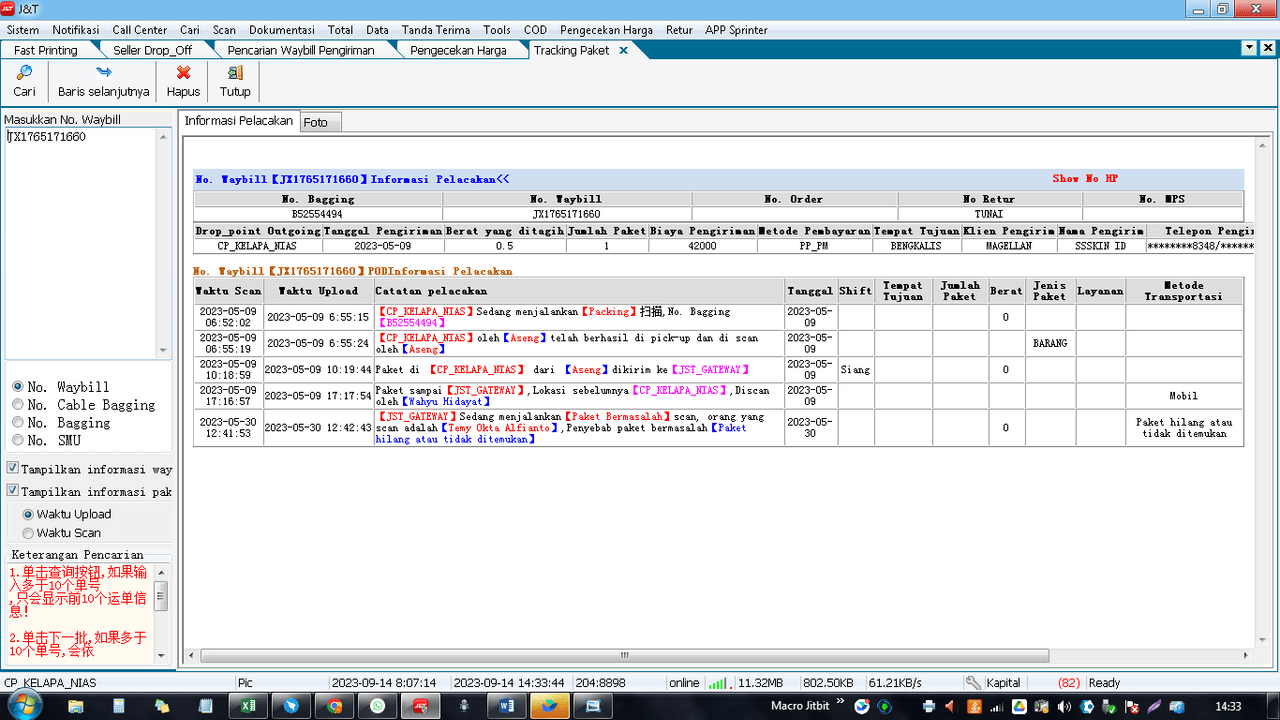Switch to Microsoft Word in the taskbar
Screen dimensions: 1280x720
point(506,706)
